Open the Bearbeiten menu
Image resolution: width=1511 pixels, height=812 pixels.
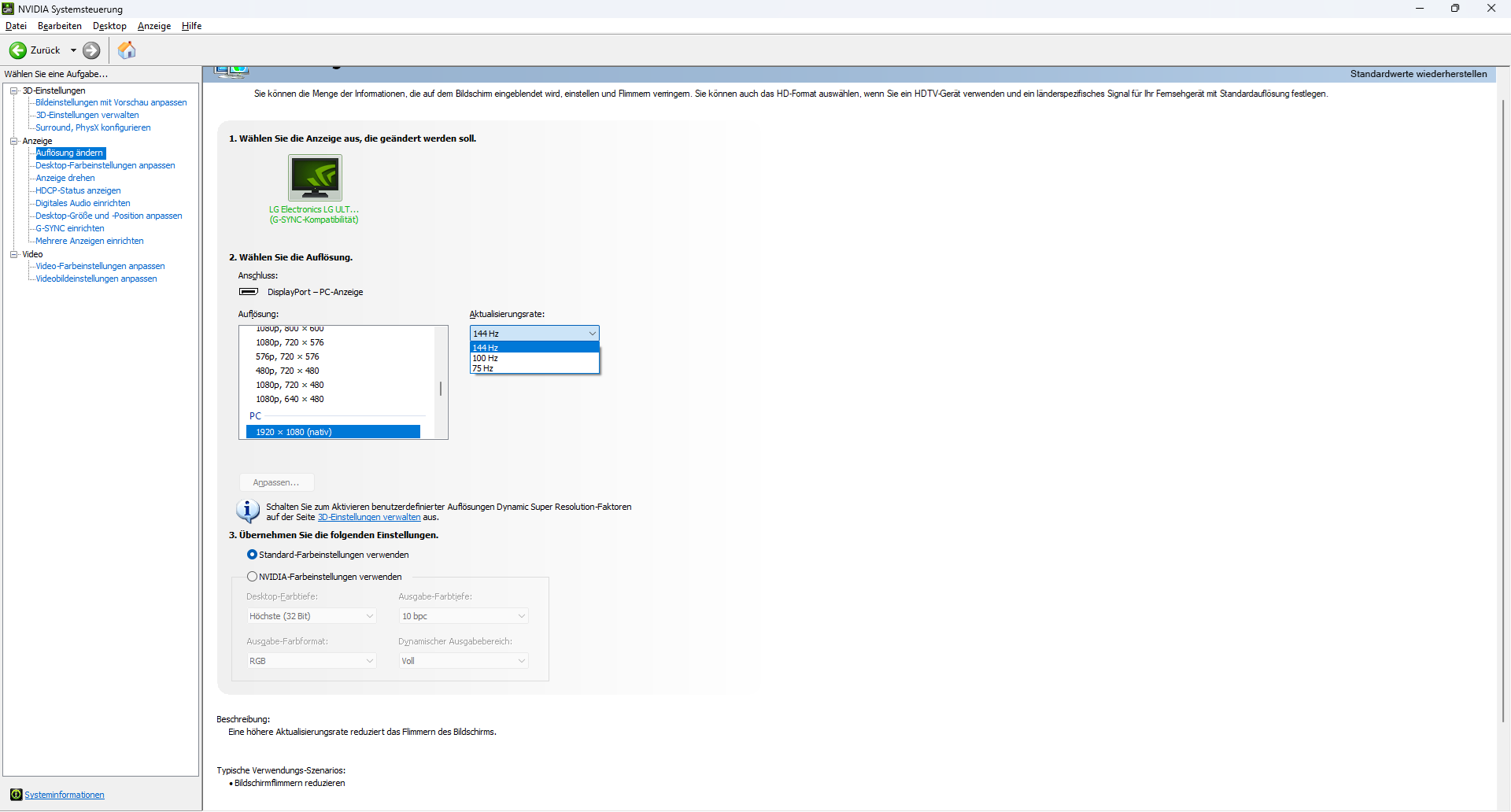pos(60,26)
